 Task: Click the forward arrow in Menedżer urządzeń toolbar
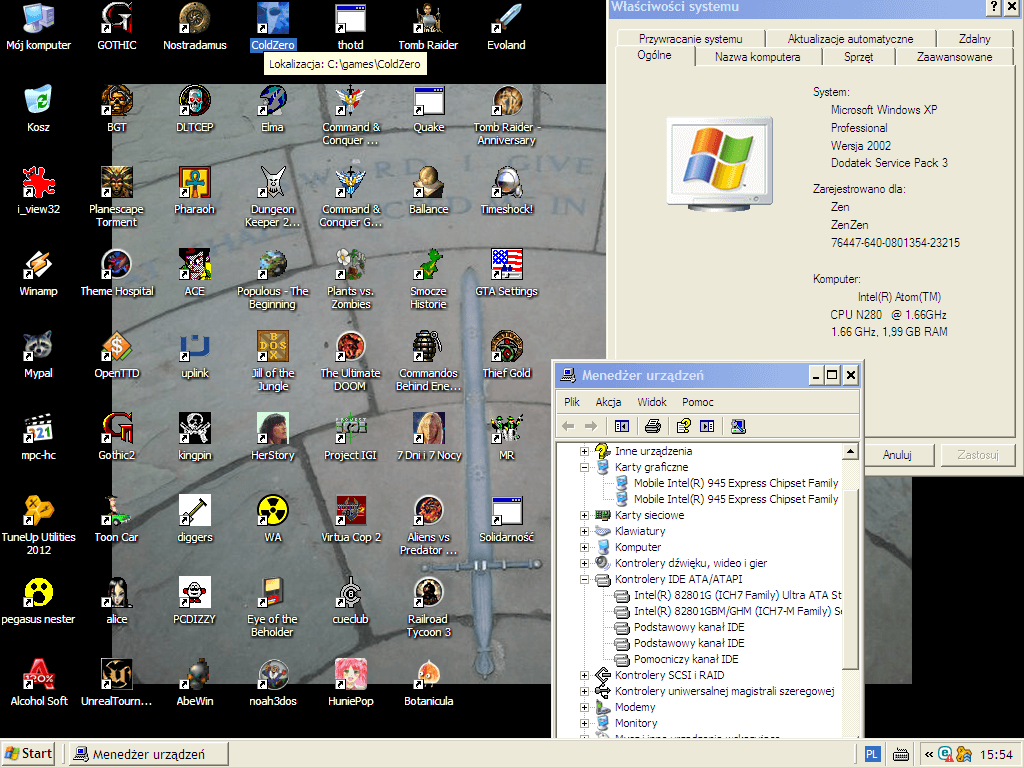coord(591,426)
